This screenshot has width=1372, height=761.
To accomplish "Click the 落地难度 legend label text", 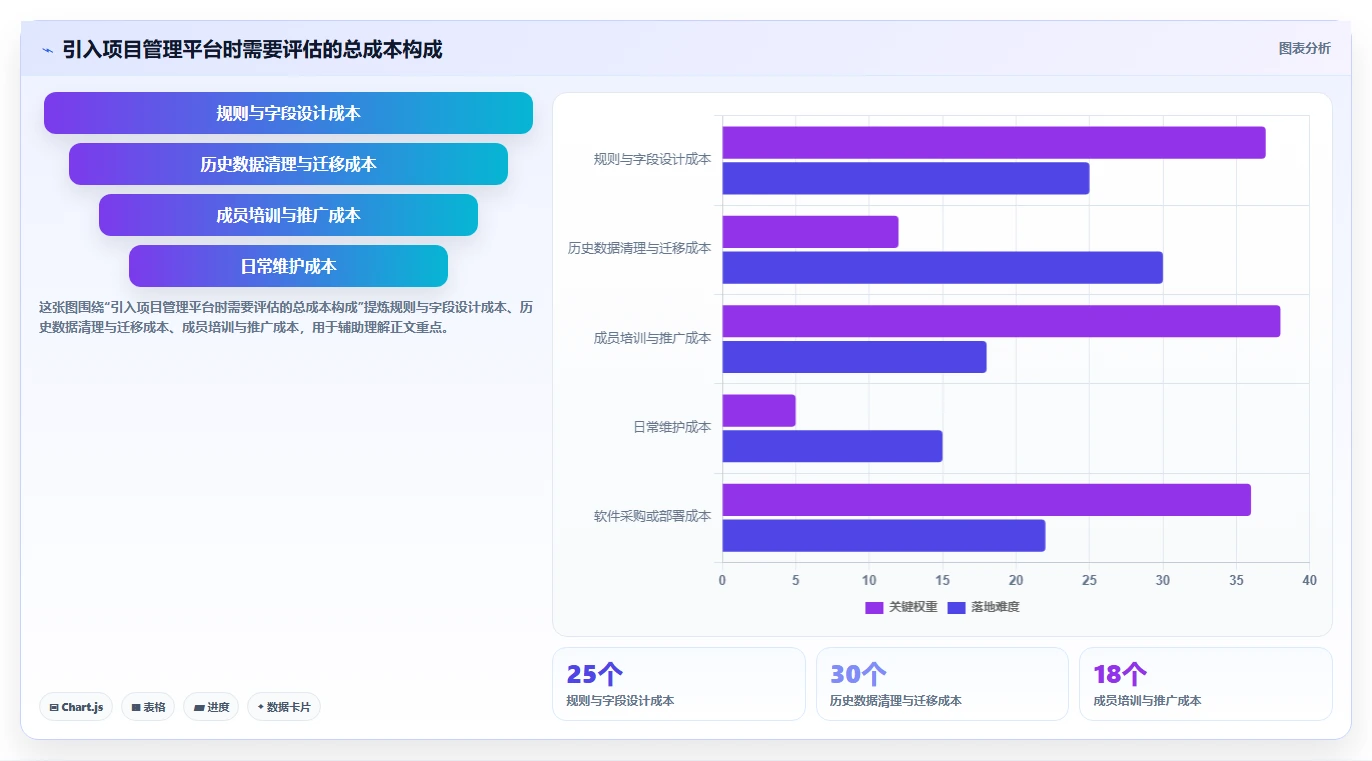I will tap(995, 607).
